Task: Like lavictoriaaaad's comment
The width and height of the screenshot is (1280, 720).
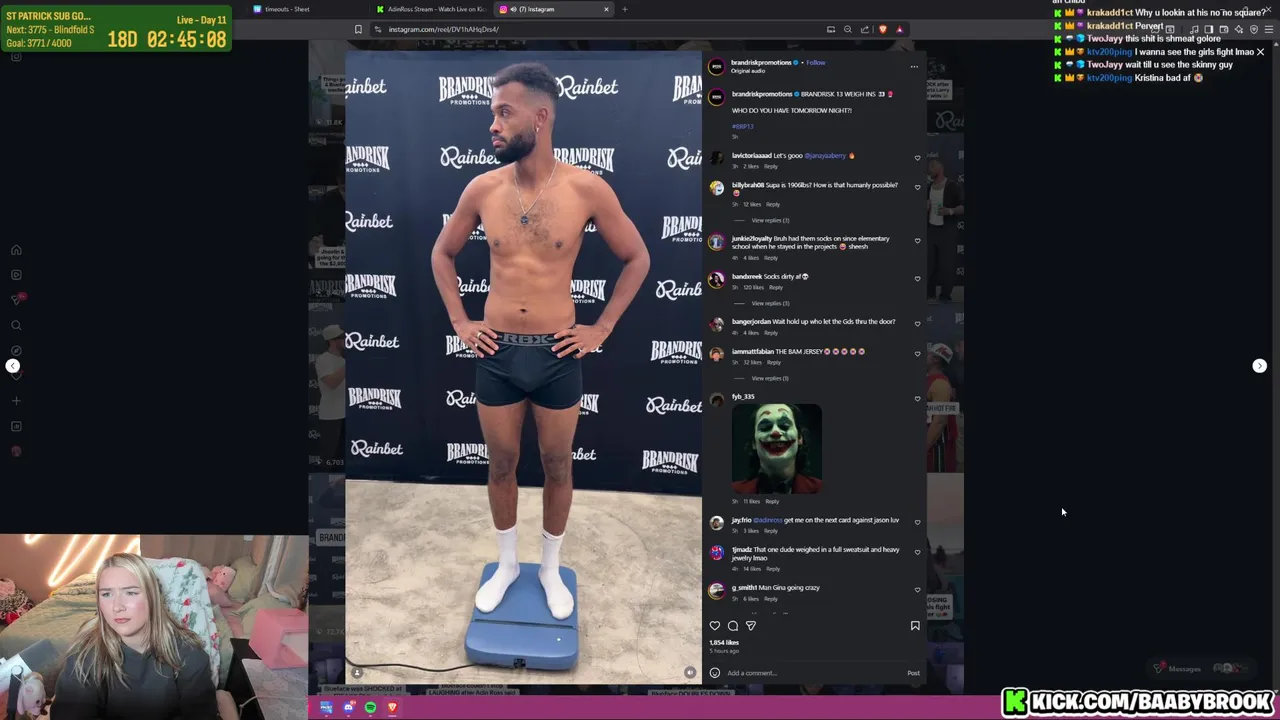Action: click(917, 158)
